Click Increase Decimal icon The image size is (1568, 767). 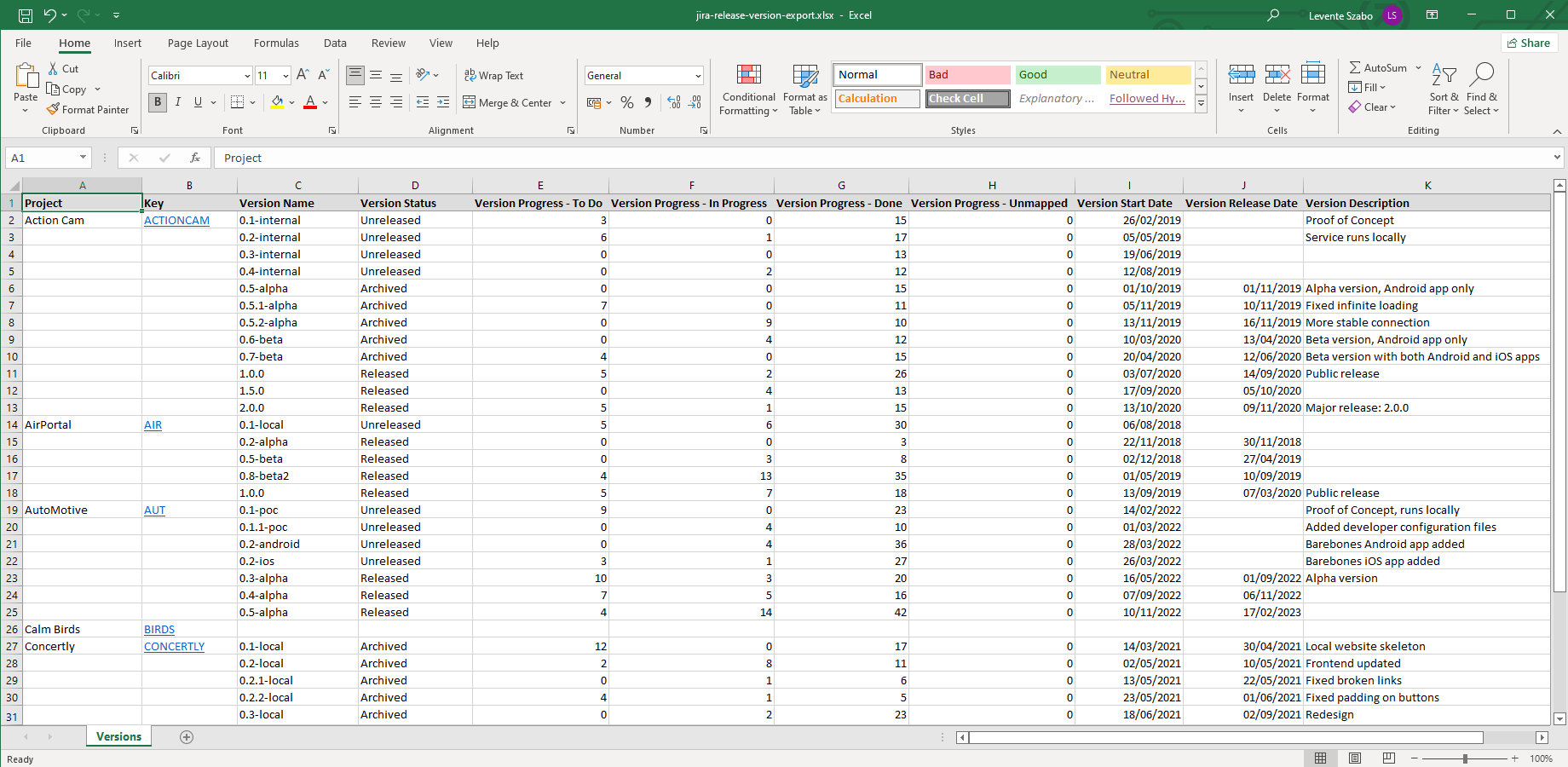(674, 102)
